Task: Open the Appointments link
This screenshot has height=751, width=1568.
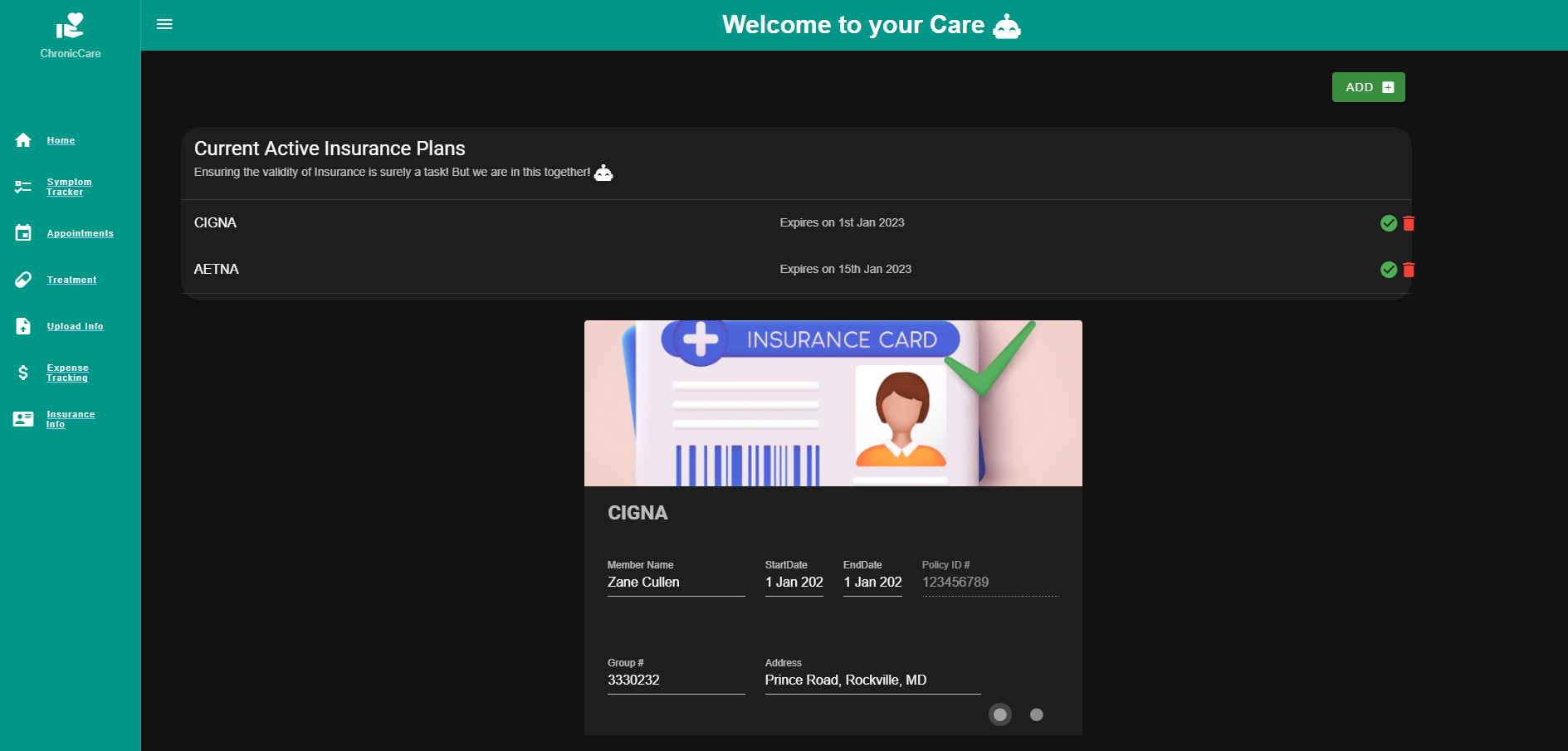Action: 81,234
